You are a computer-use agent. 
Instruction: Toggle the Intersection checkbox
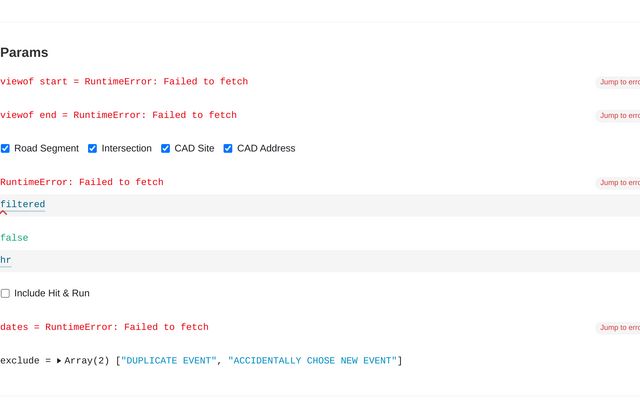coord(93,148)
